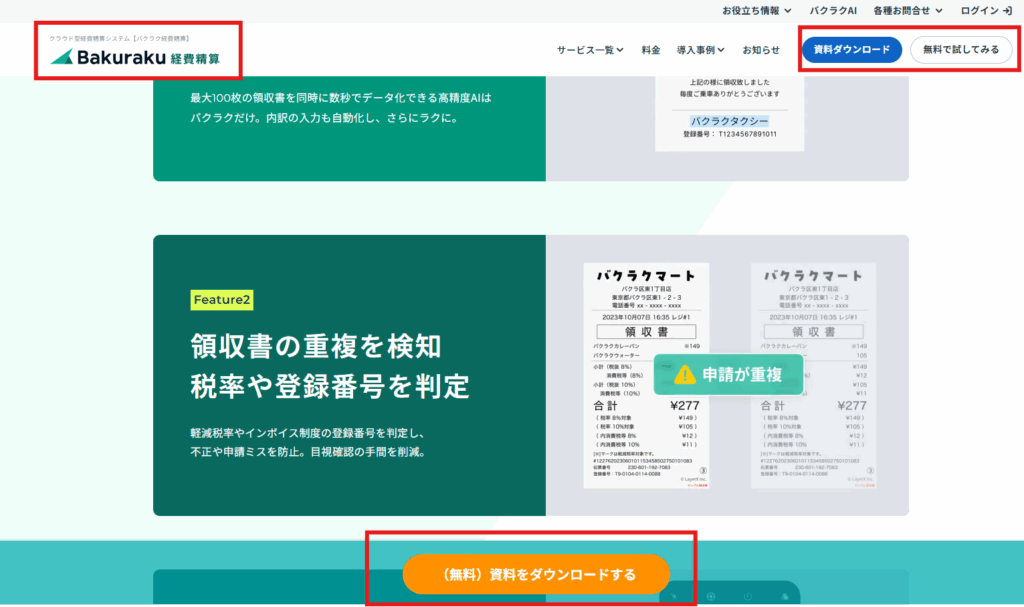This screenshot has height=607, width=1024.
Task: Click the 資料ダウンロード button
Action: 851,47
